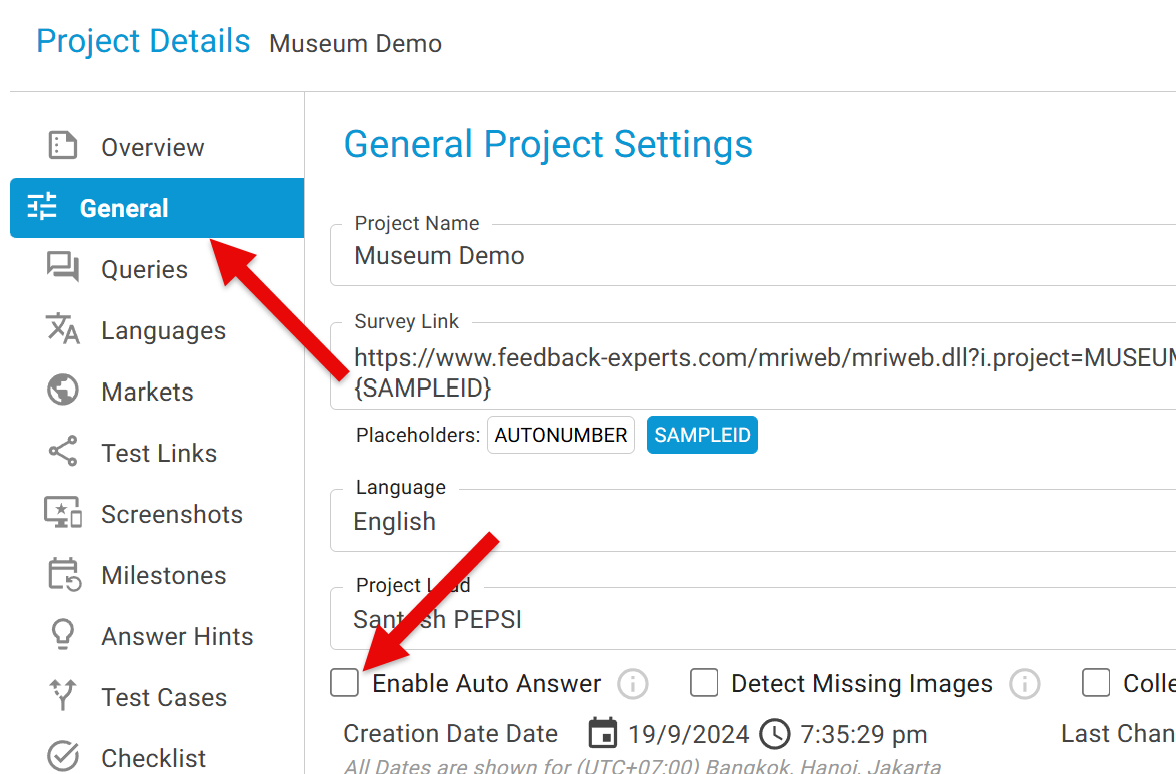Click the Markets globe icon

(63, 391)
